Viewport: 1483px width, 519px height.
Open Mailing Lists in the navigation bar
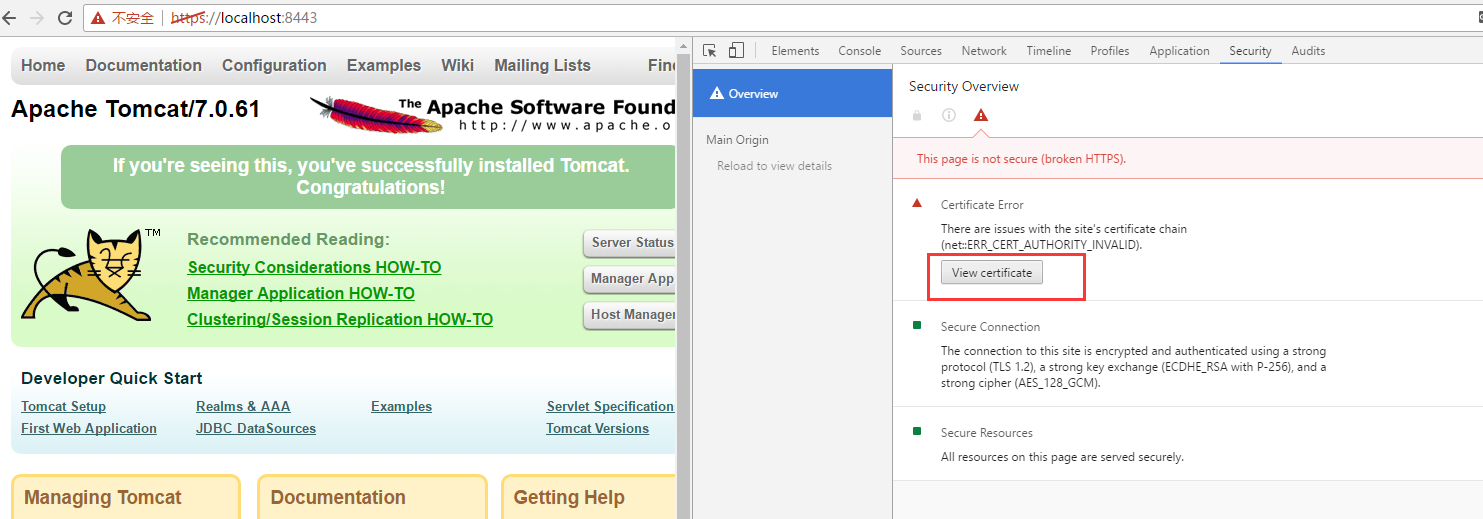pos(543,65)
